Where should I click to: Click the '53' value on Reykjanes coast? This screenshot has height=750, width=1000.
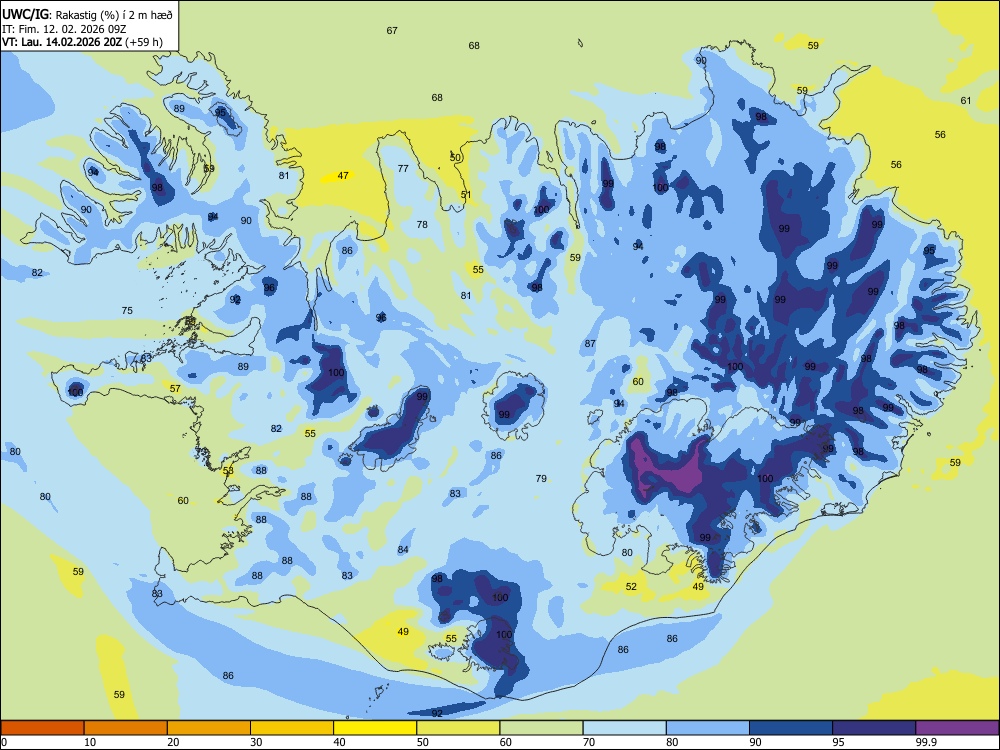pyautogui.click(x=228, y=471)
